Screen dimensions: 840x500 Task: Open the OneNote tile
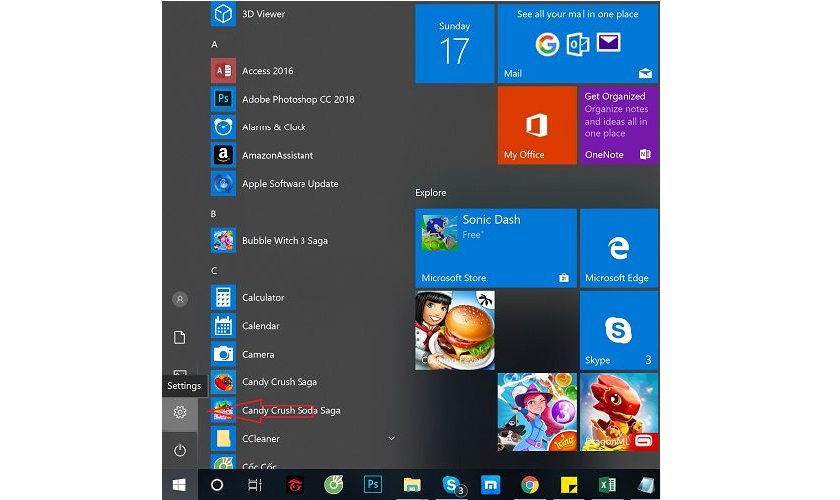(619, 125)
